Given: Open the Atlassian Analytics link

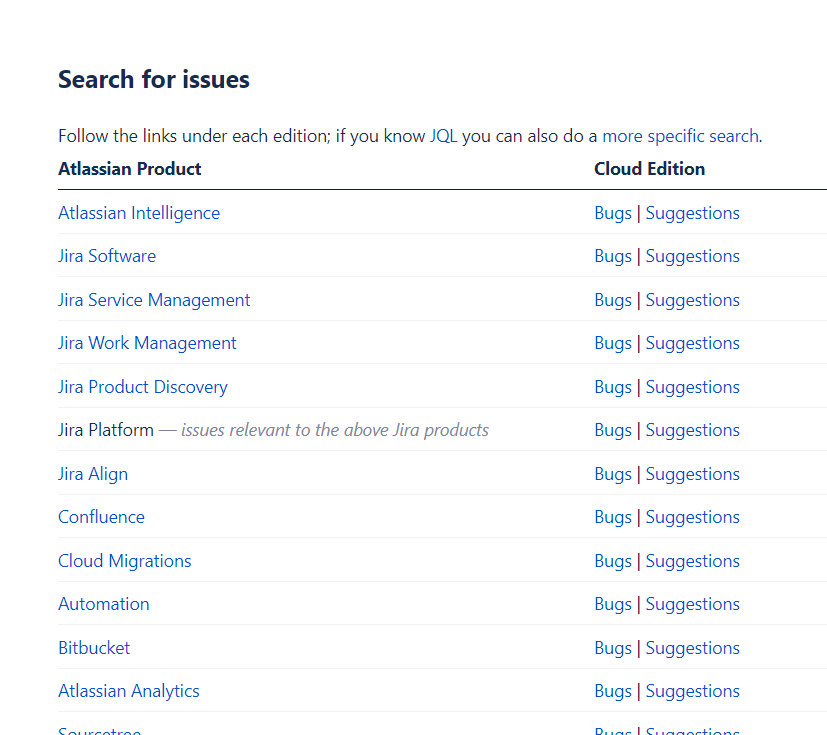Looking at the screenshot, I should 129,691.
